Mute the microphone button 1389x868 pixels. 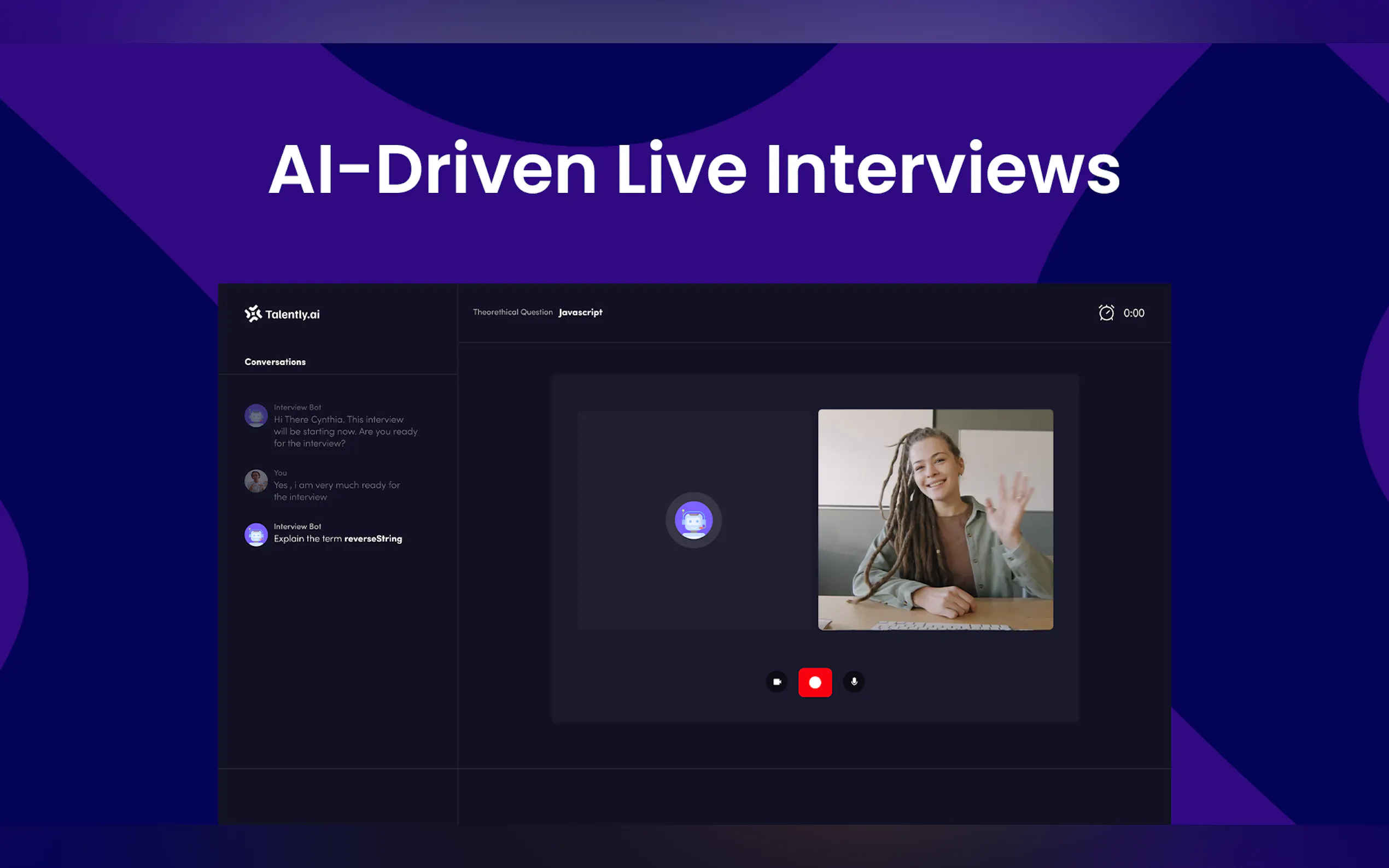[x=854, y=682]
